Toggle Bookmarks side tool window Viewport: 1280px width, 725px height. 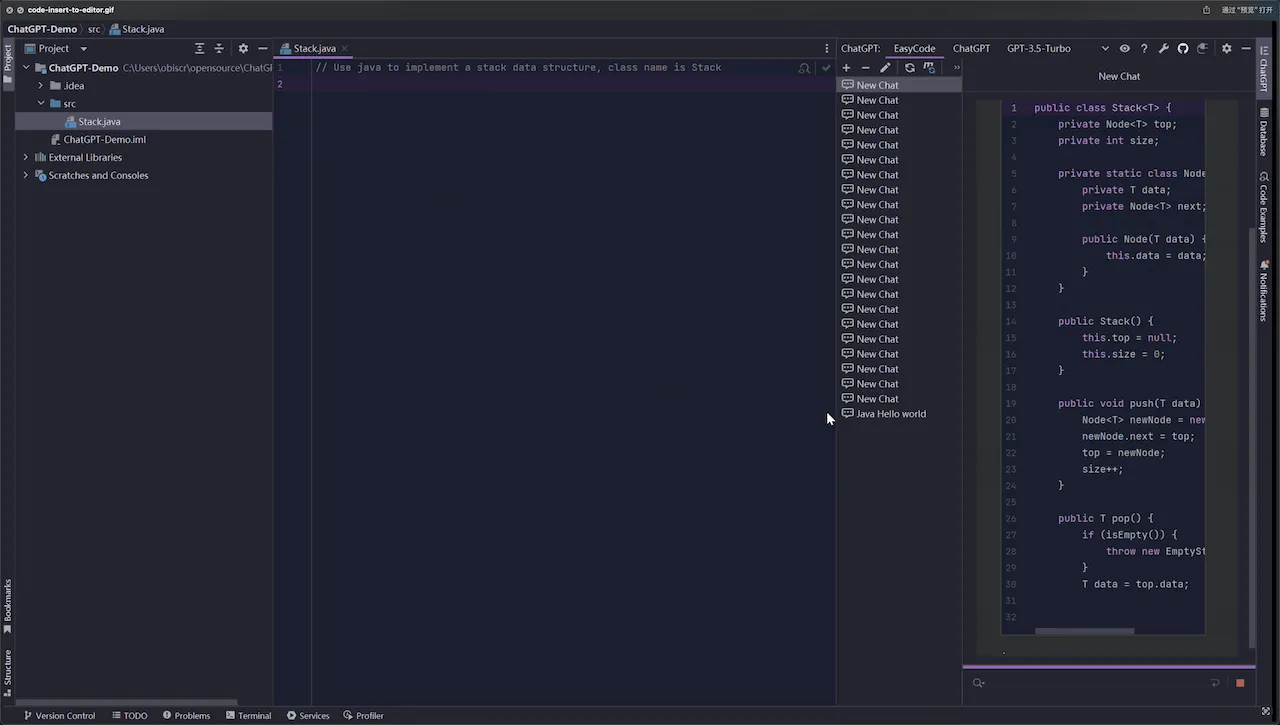click(8, 606)
